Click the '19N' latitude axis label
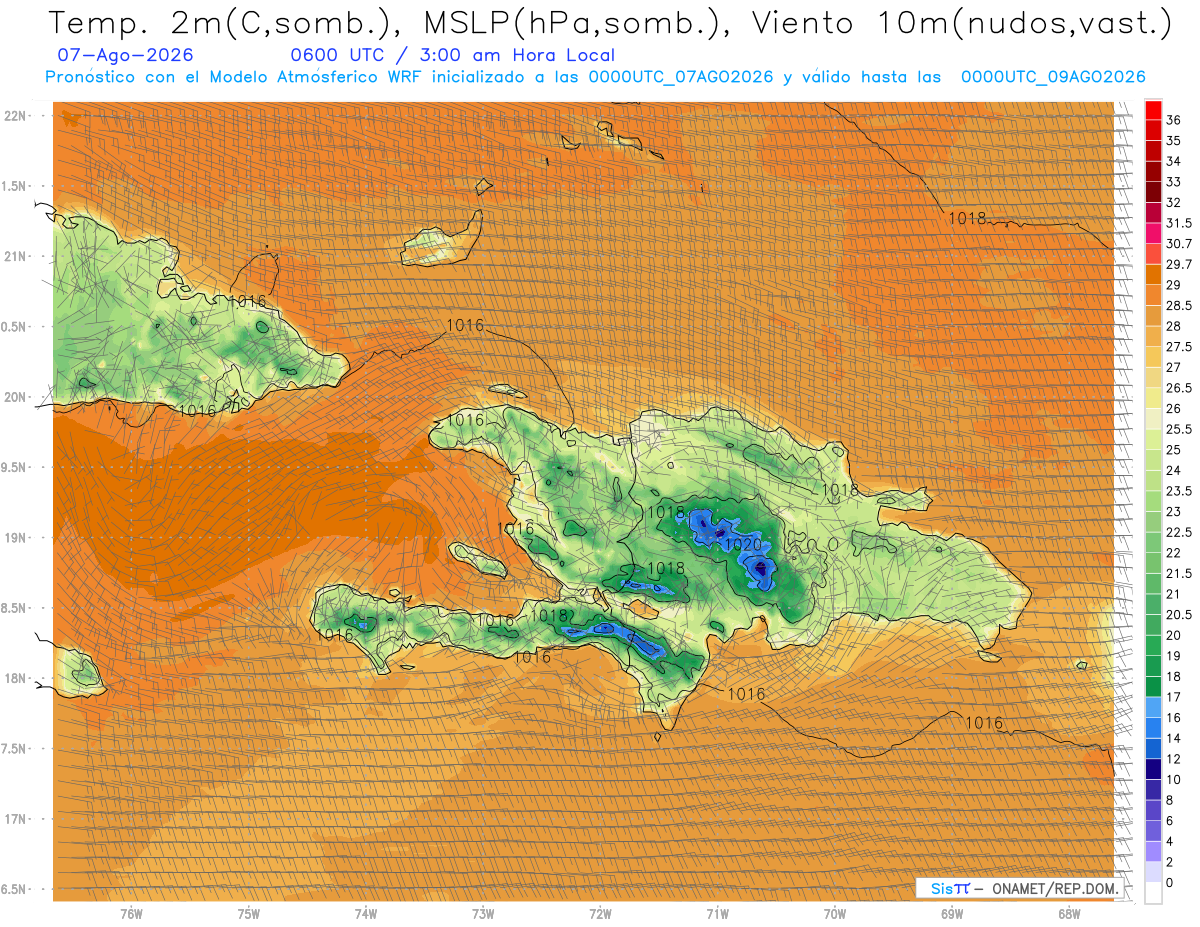Image resolution: width=1200 pixels, height=927 pixels. [15, 538]
